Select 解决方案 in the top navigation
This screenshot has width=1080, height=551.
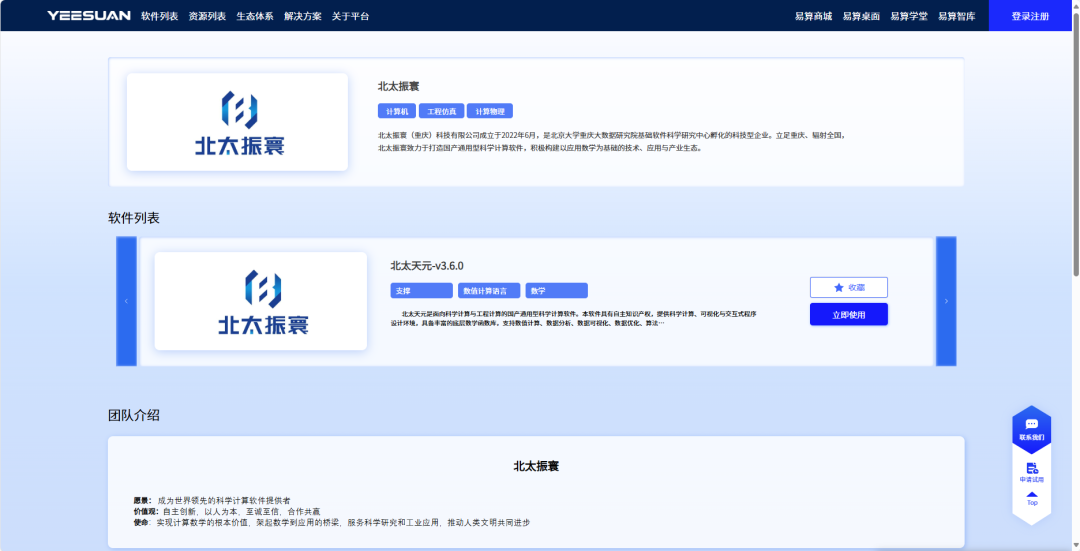pos(302,16)
